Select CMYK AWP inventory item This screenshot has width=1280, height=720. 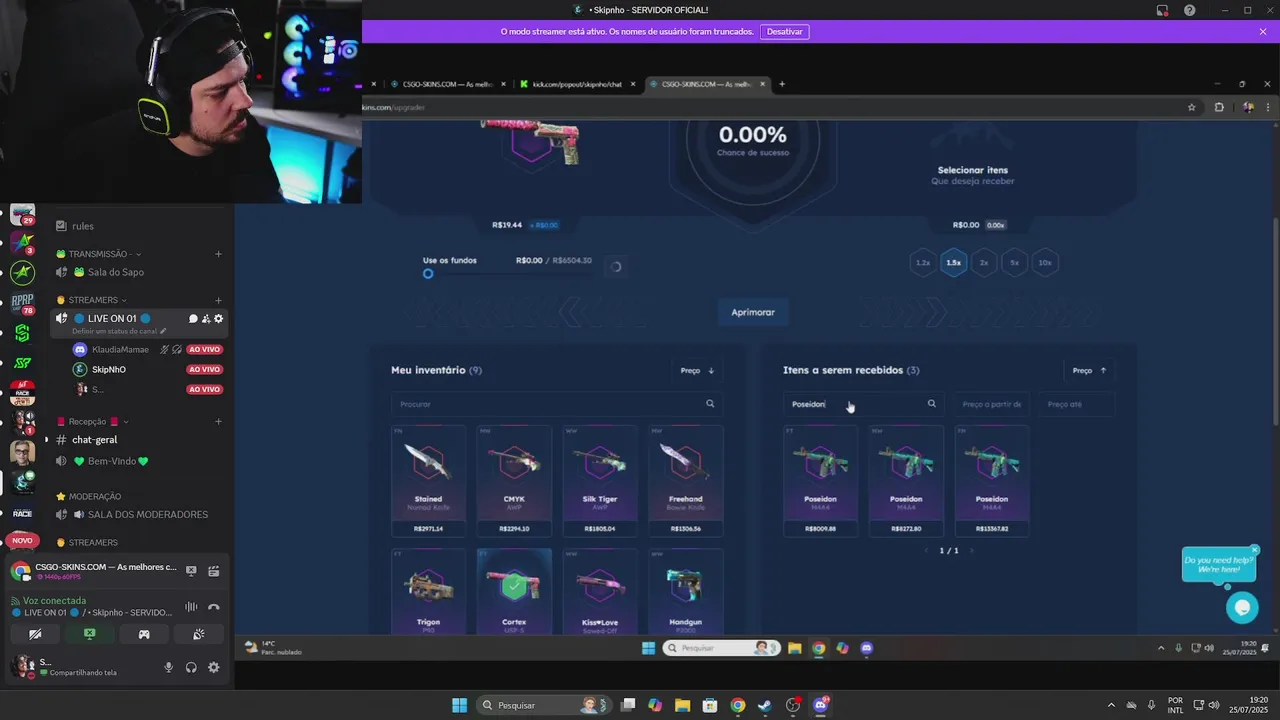514,481
